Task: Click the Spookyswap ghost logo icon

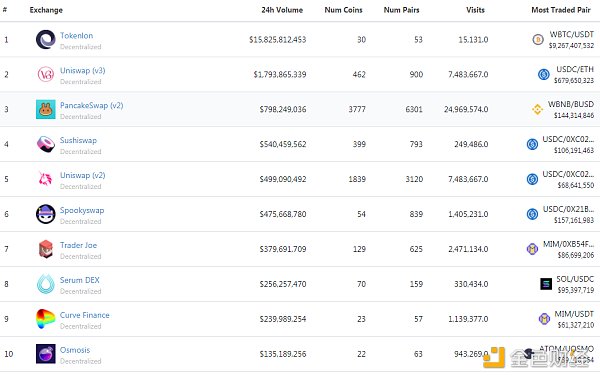Action: (x=46, y=214)
